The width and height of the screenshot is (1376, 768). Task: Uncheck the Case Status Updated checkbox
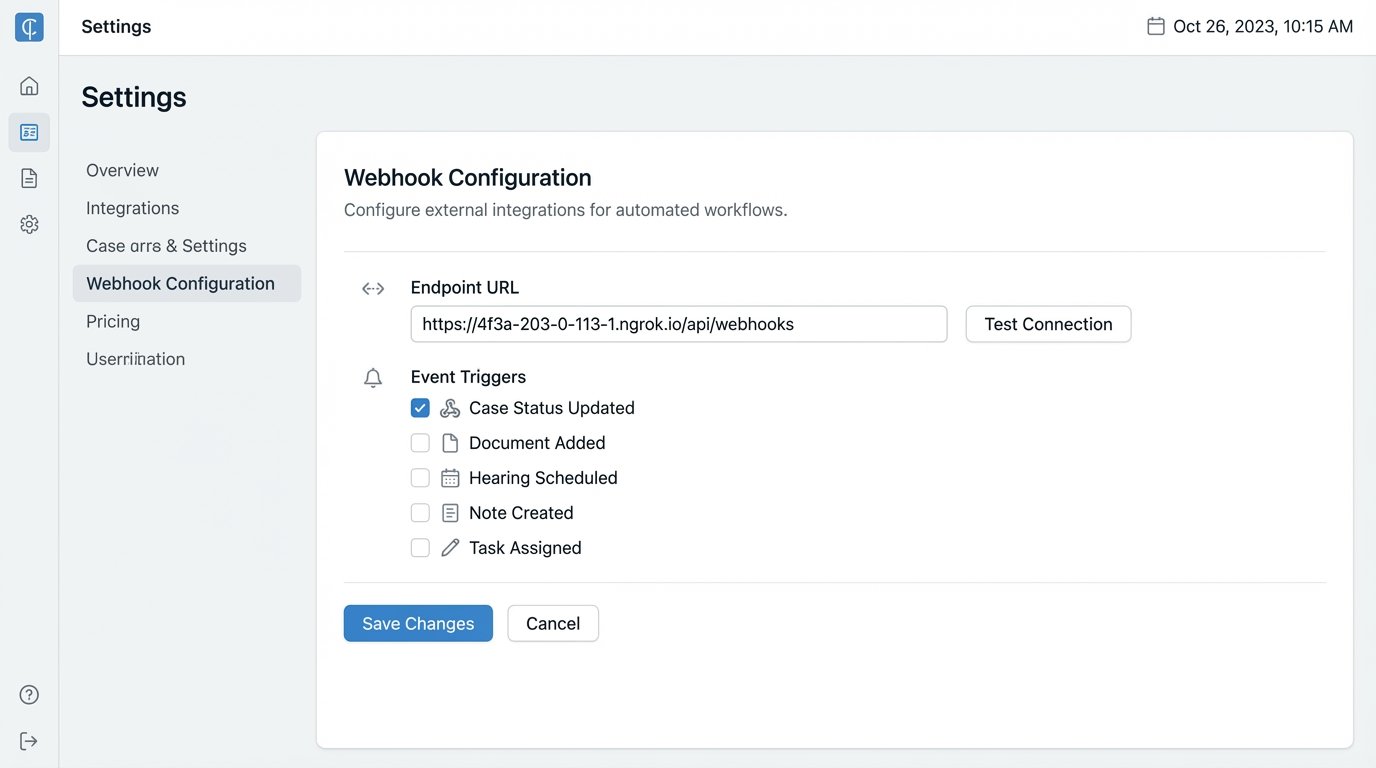click(420, 408)
